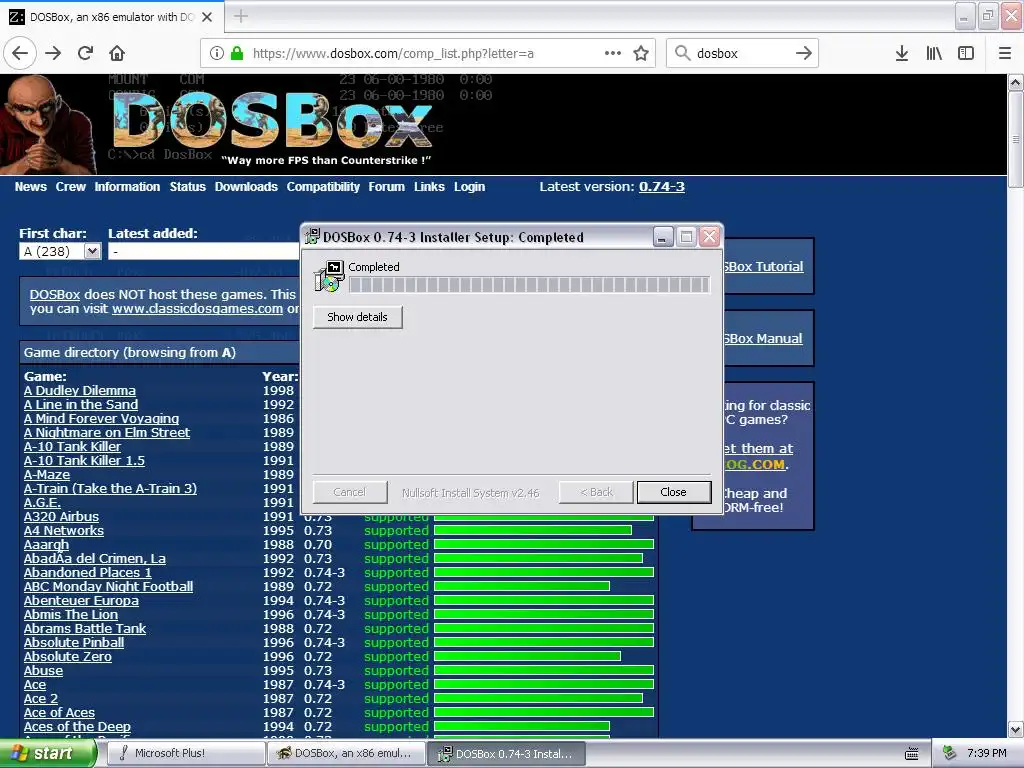Submit the dosbox search with arrow

[x=804, y=53]
